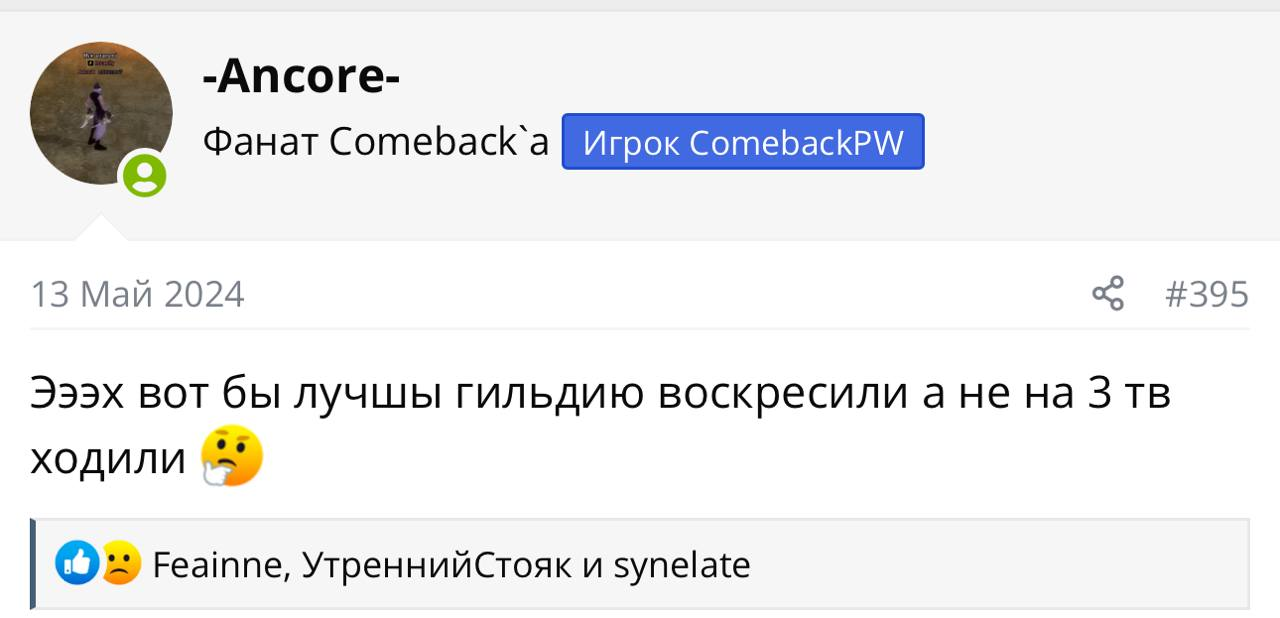The height and width of the screenshot is (618, 1280).
Task: Click the share icon next to #395
Action: (1107, 294)
